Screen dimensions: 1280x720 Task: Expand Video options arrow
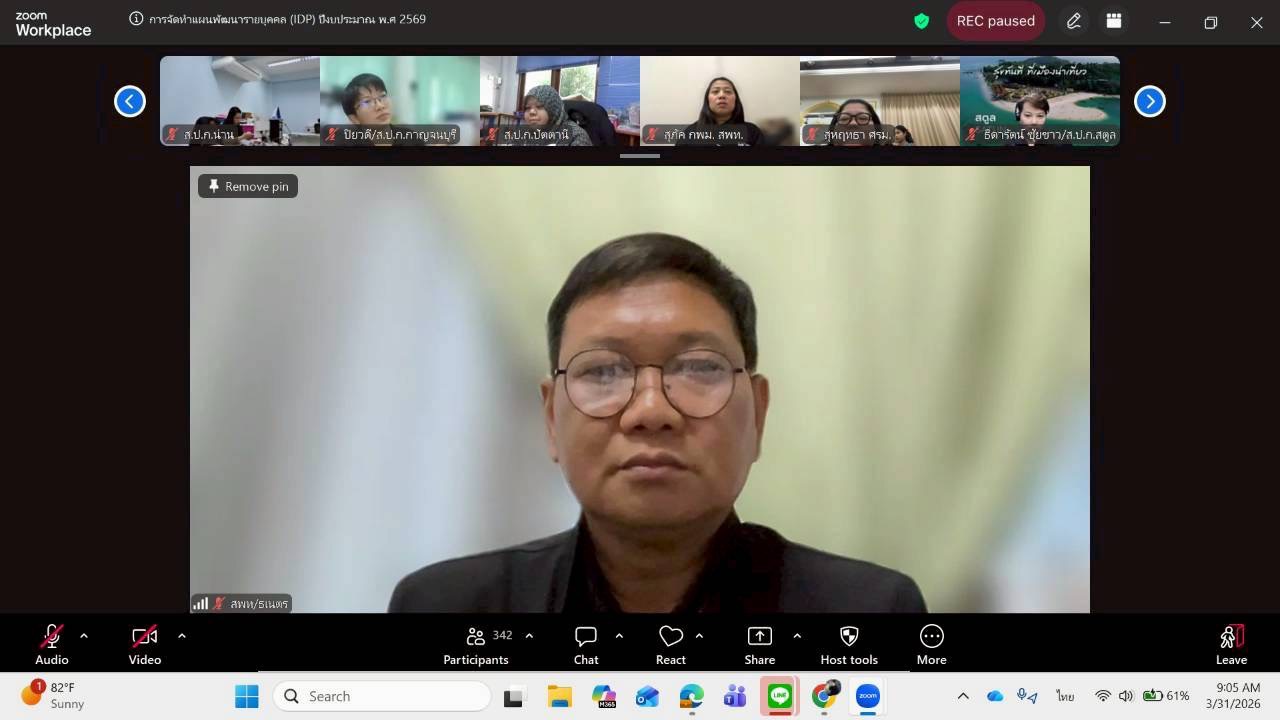coord(181,635)
